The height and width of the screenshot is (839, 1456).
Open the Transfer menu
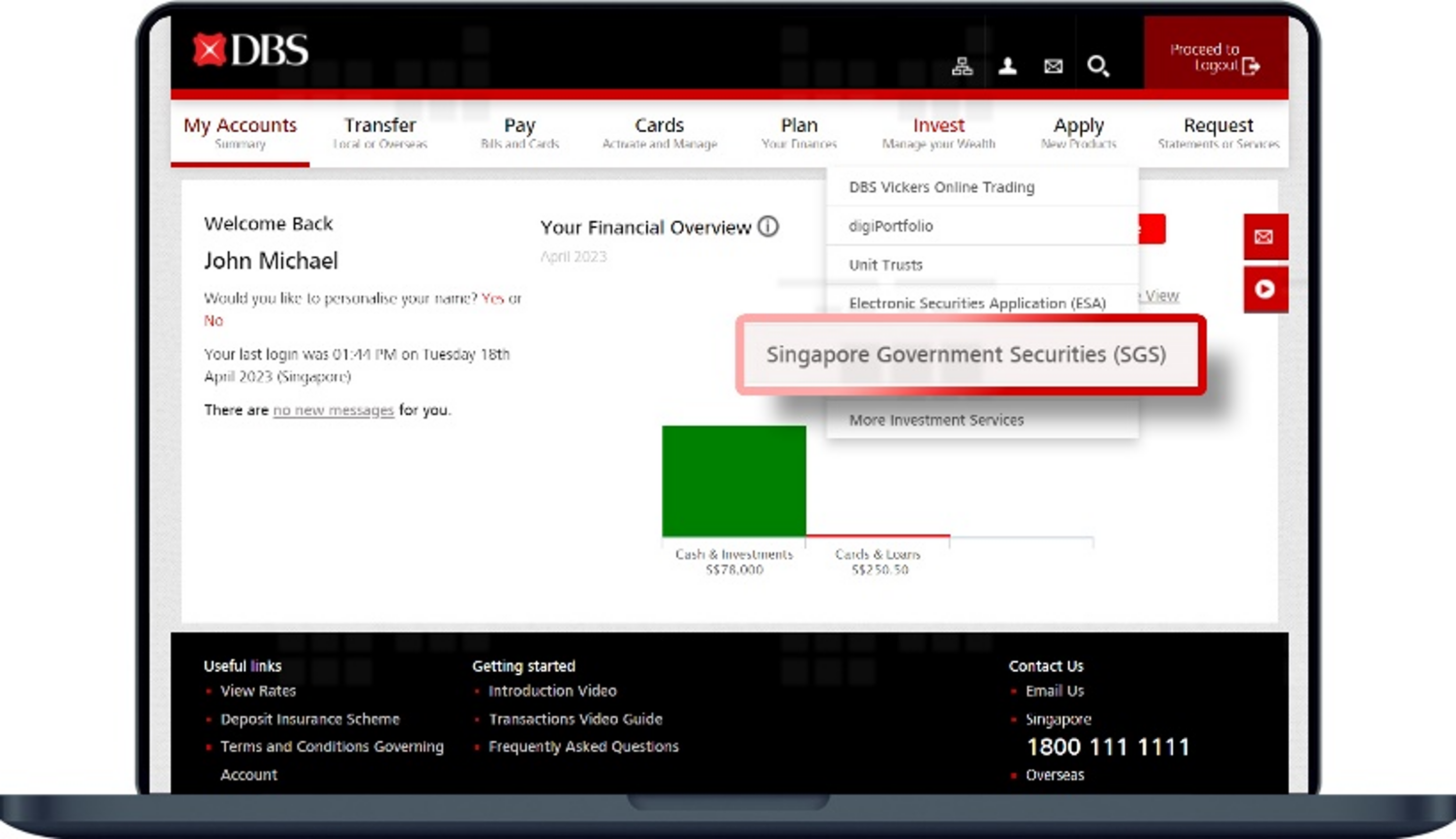[380, 133]
